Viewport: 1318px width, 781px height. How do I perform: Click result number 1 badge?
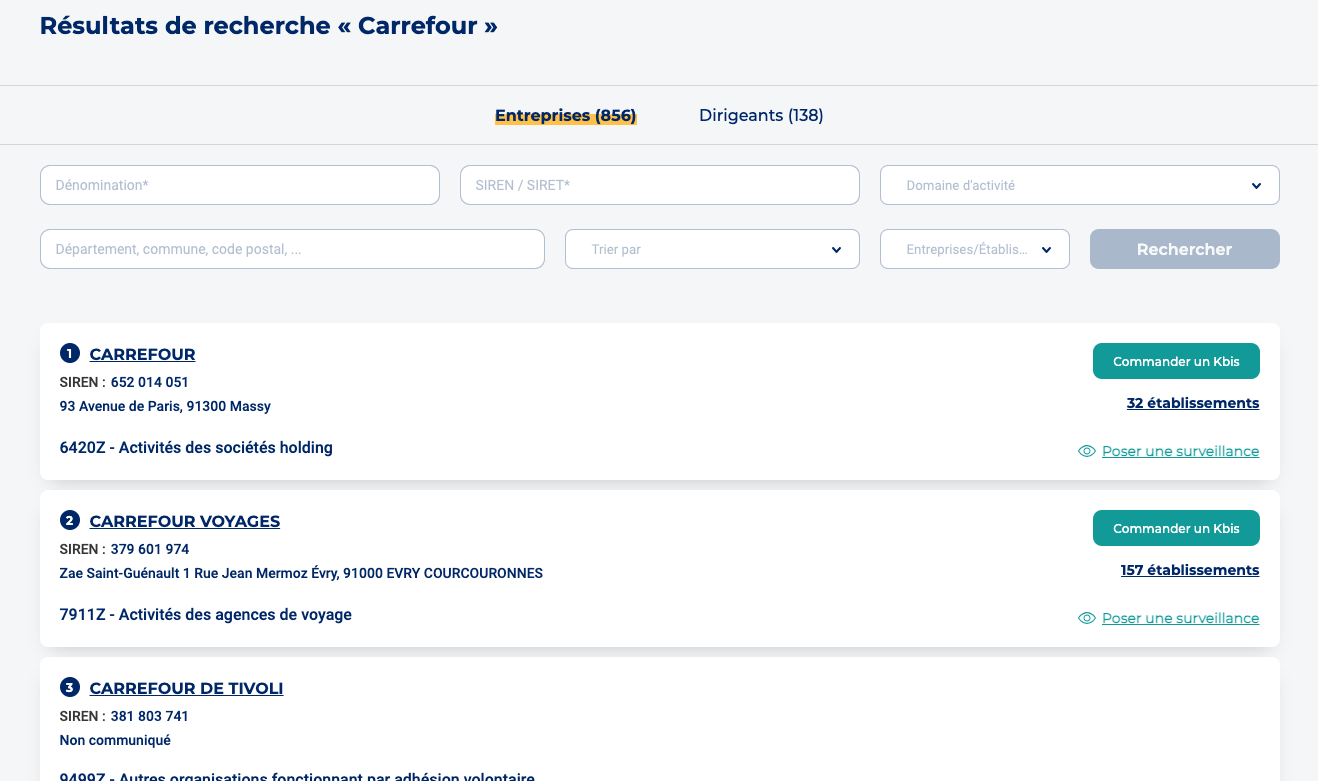pos(69,353)
